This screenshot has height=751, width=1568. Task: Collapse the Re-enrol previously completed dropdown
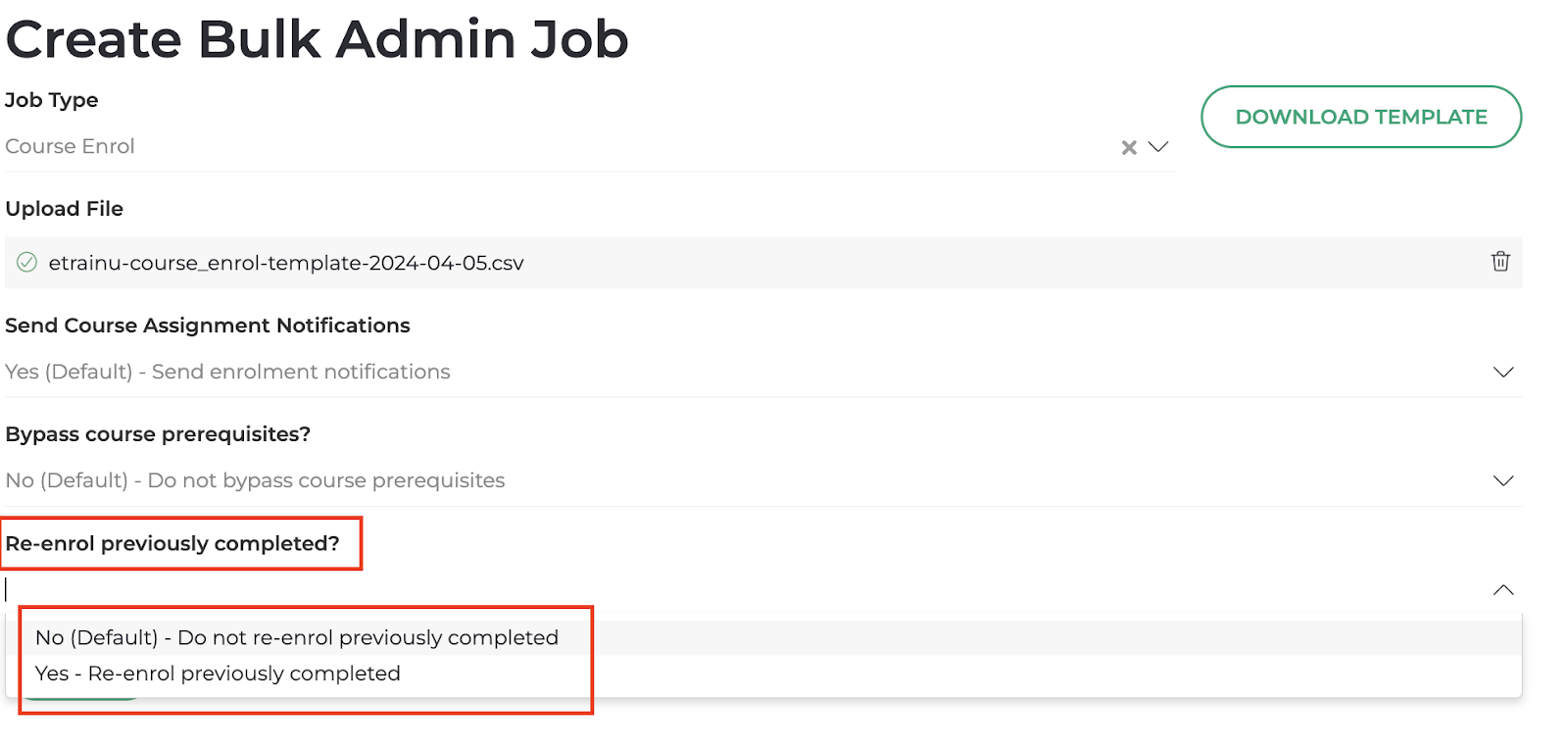tap(1503, 590)
